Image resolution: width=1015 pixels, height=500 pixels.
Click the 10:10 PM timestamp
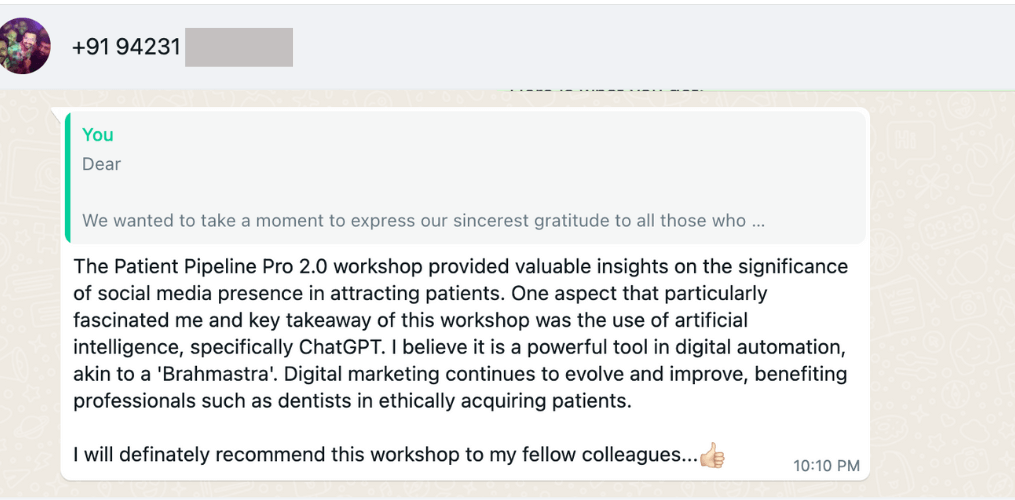coord(826,465)
